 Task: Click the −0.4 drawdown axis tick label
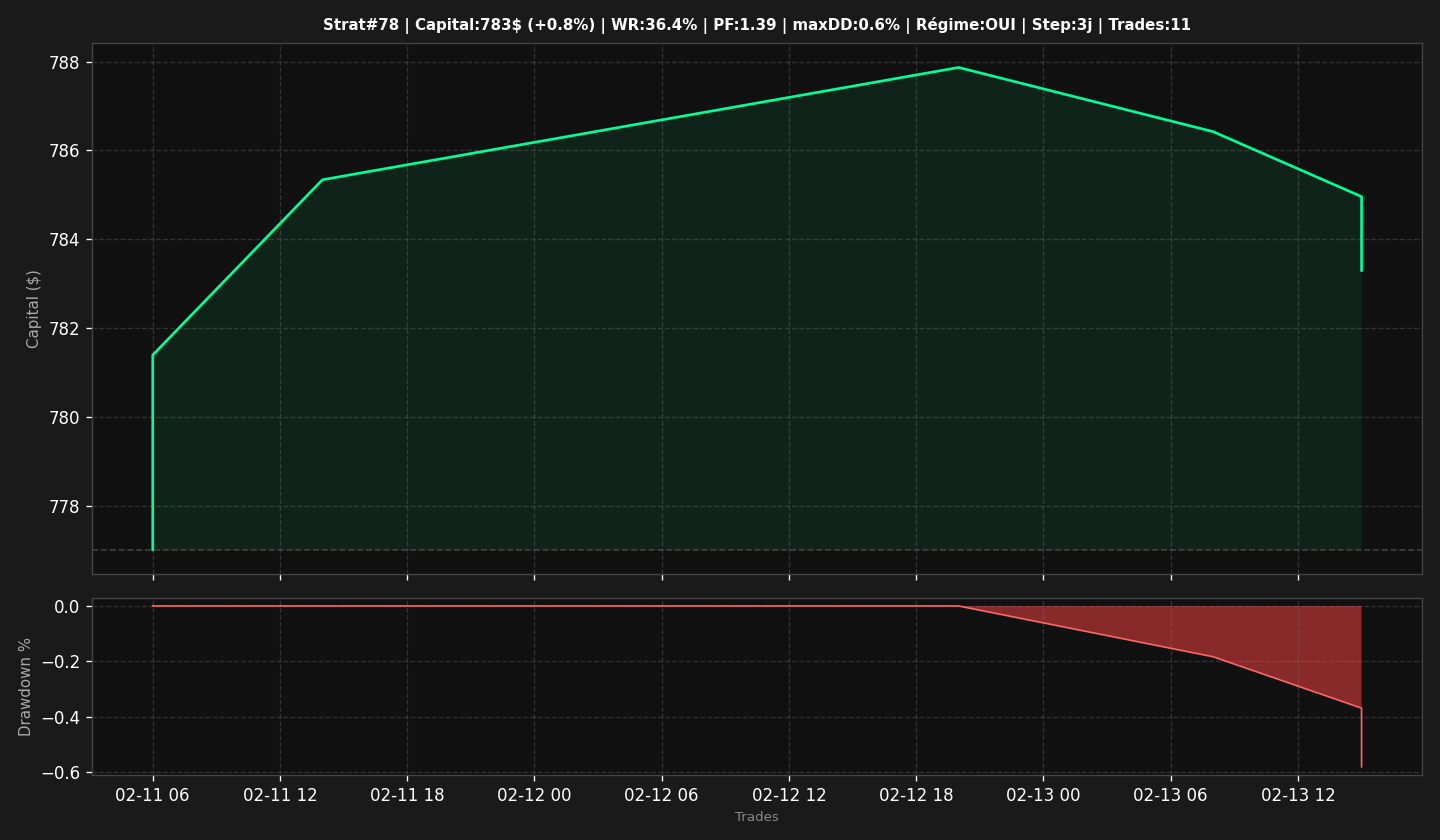click(61, 718)
